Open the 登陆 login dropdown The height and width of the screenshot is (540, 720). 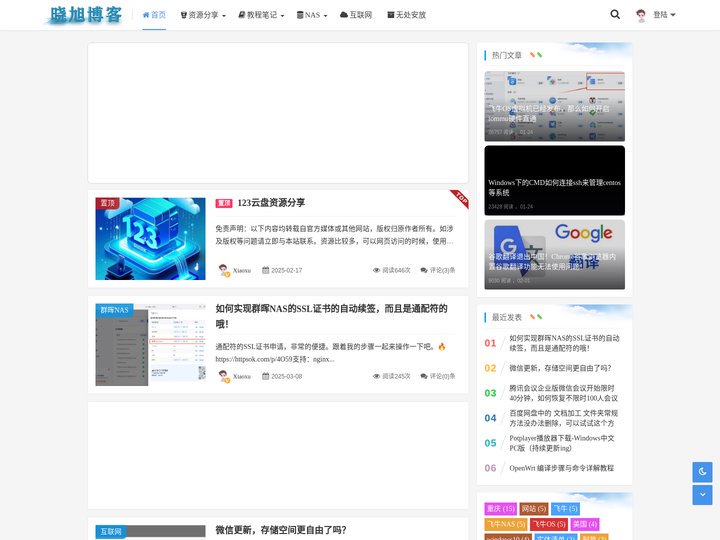(x=664, y=15)
